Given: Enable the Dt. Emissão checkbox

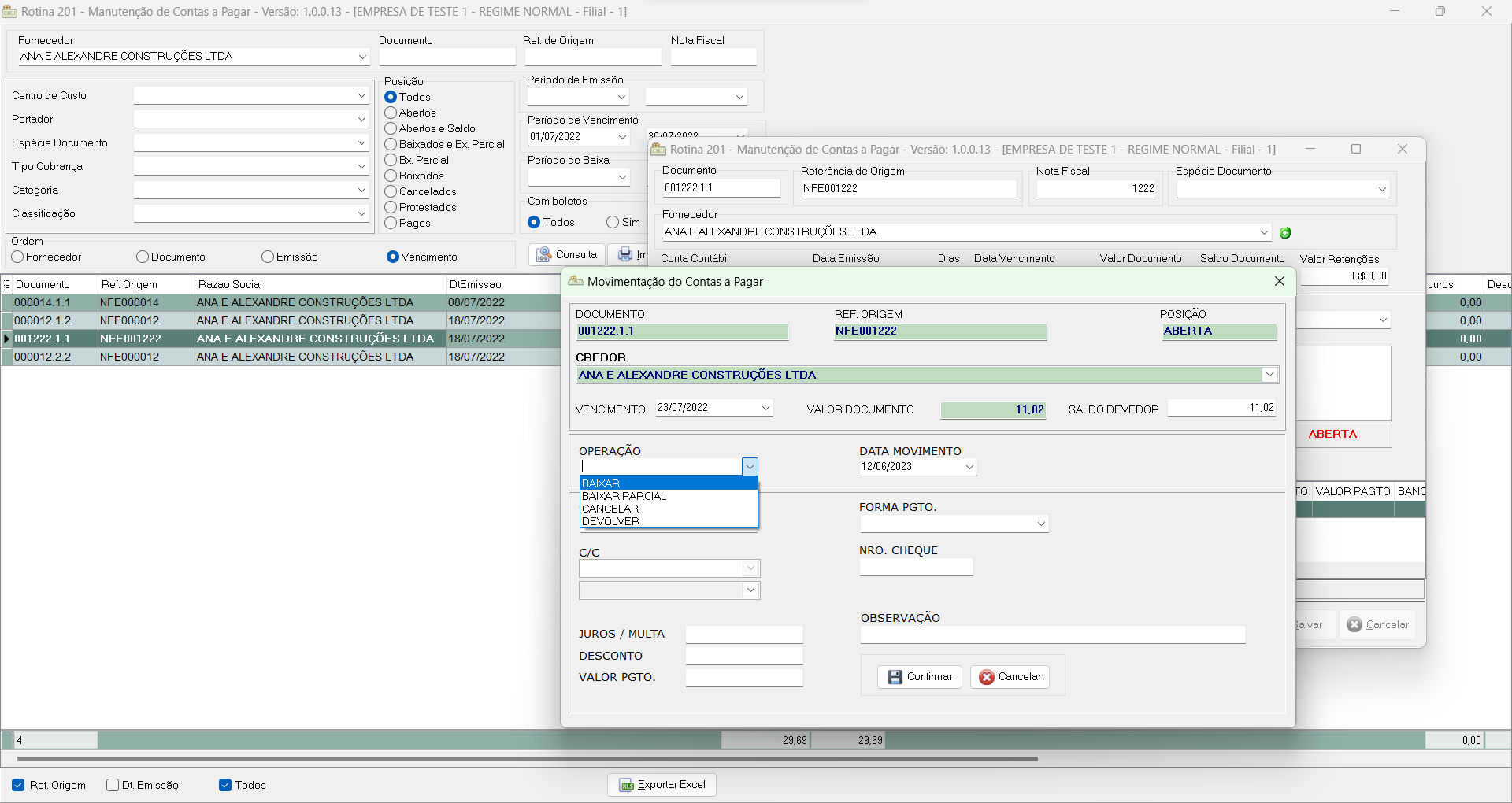Looking at the screenshot, I should tap(113, 785).
